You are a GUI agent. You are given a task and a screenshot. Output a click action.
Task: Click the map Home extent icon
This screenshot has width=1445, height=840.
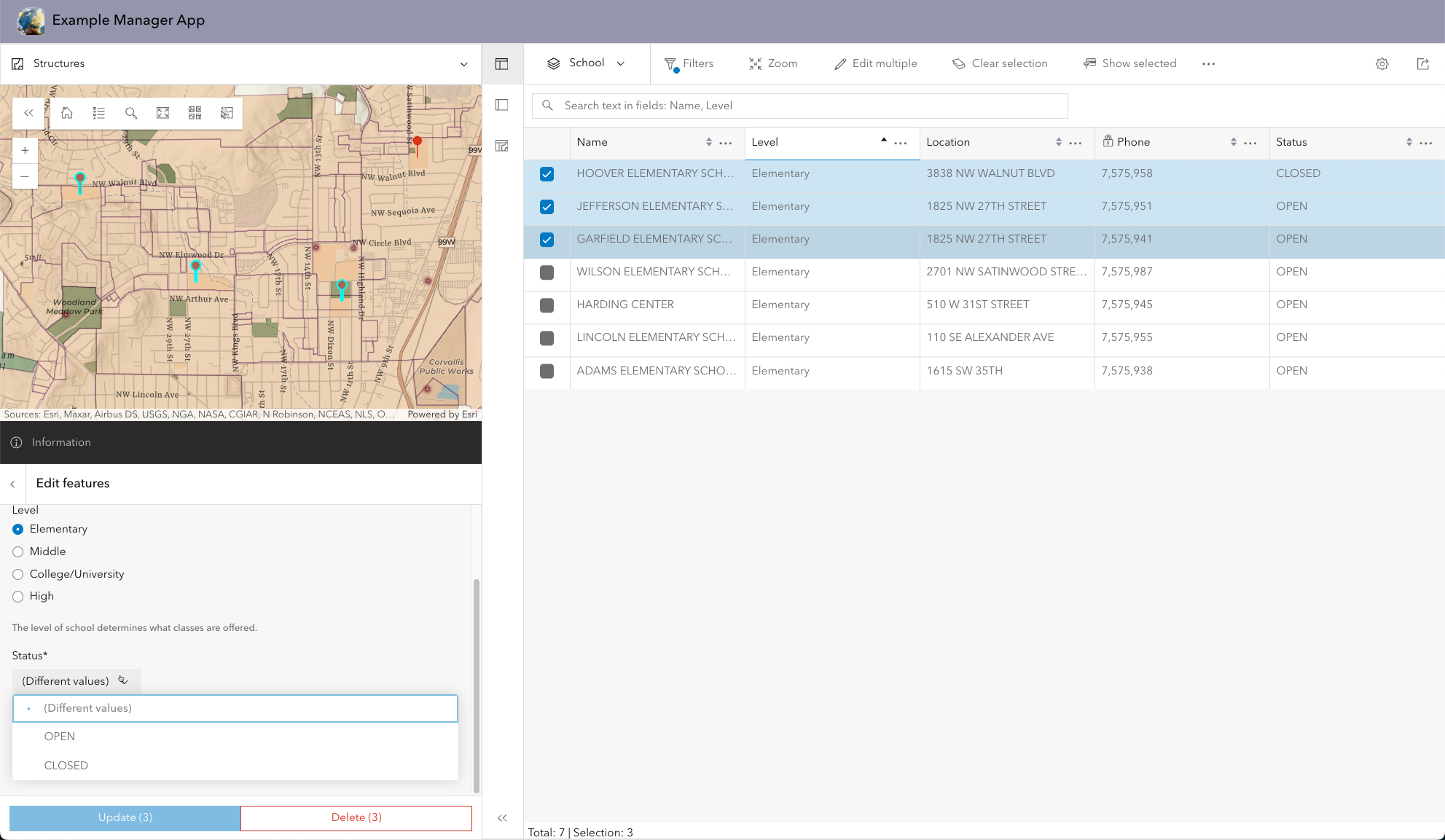pos(67,113)
